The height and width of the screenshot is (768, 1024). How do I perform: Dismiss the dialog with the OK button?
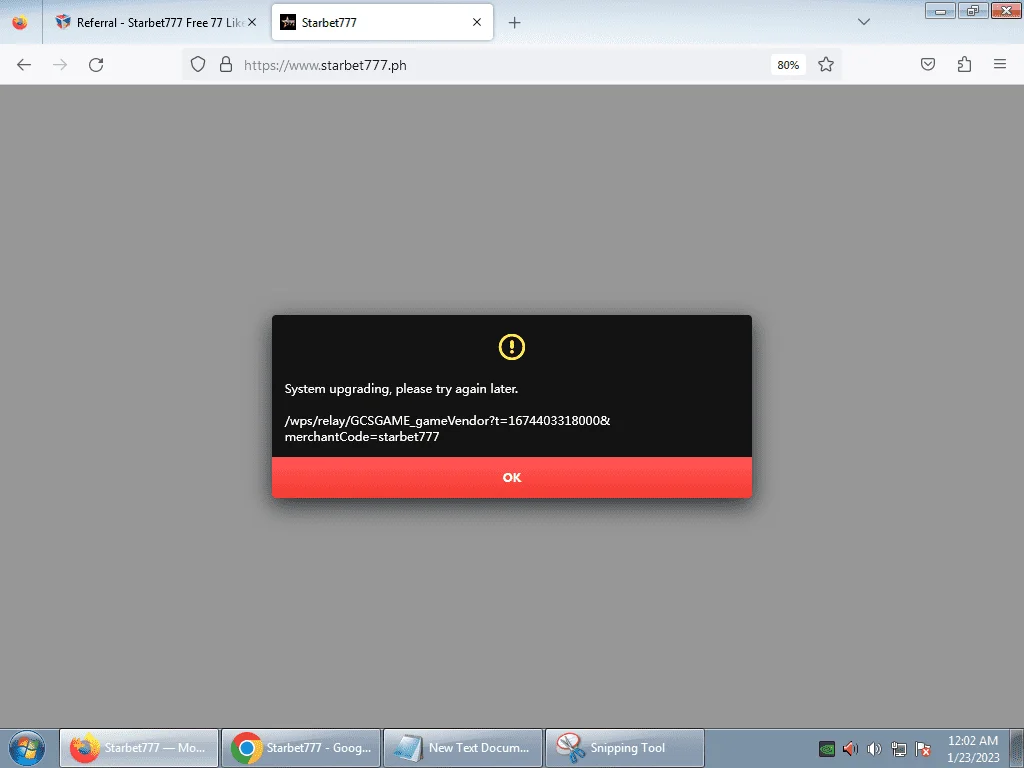coord(511,477)
